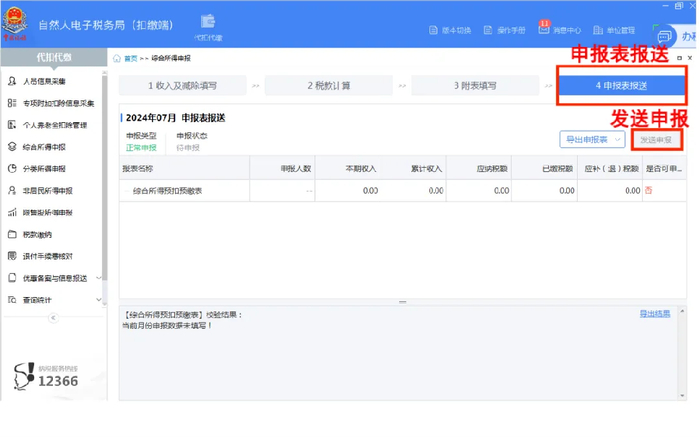This screenshot has width=700, height=438.
Task: Open 分类所得申报 in the sidebar
Action: (44, 168)
